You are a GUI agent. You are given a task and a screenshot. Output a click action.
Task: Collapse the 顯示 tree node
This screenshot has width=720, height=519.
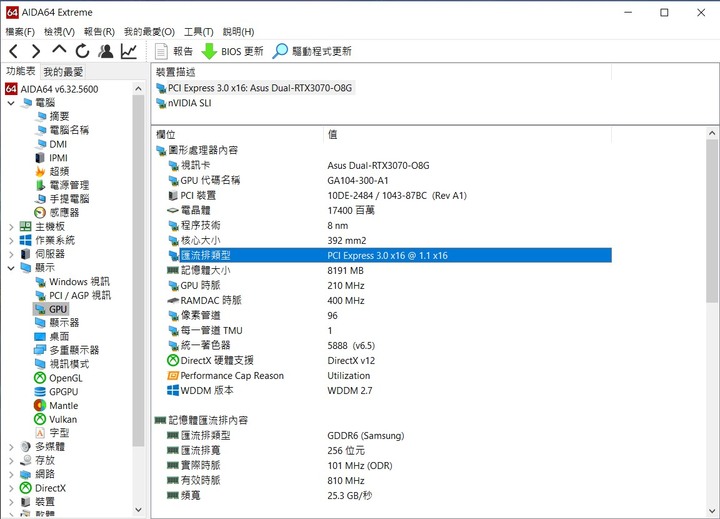[x=11, y=268]
